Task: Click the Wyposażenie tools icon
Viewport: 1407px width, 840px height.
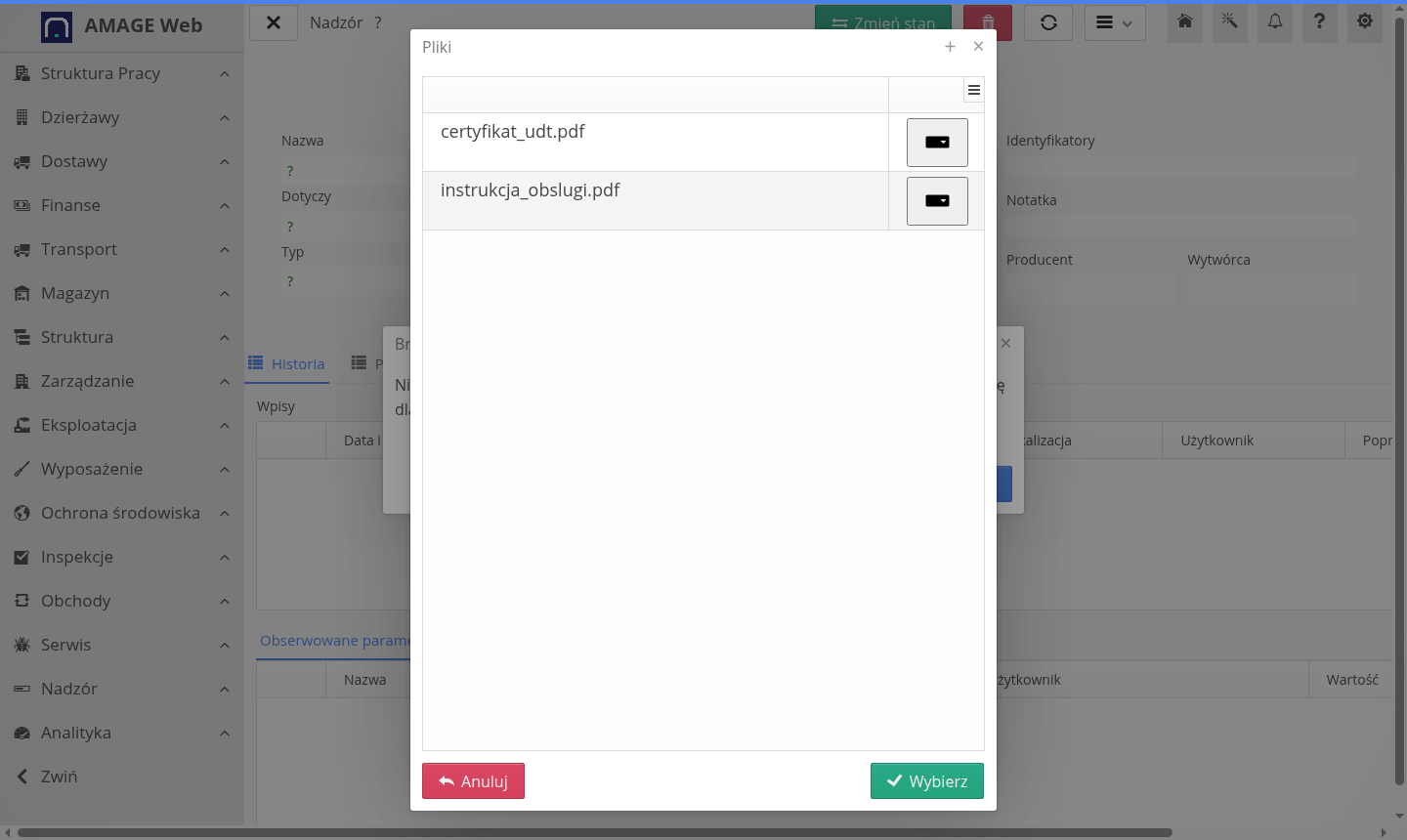Action: 22,469
